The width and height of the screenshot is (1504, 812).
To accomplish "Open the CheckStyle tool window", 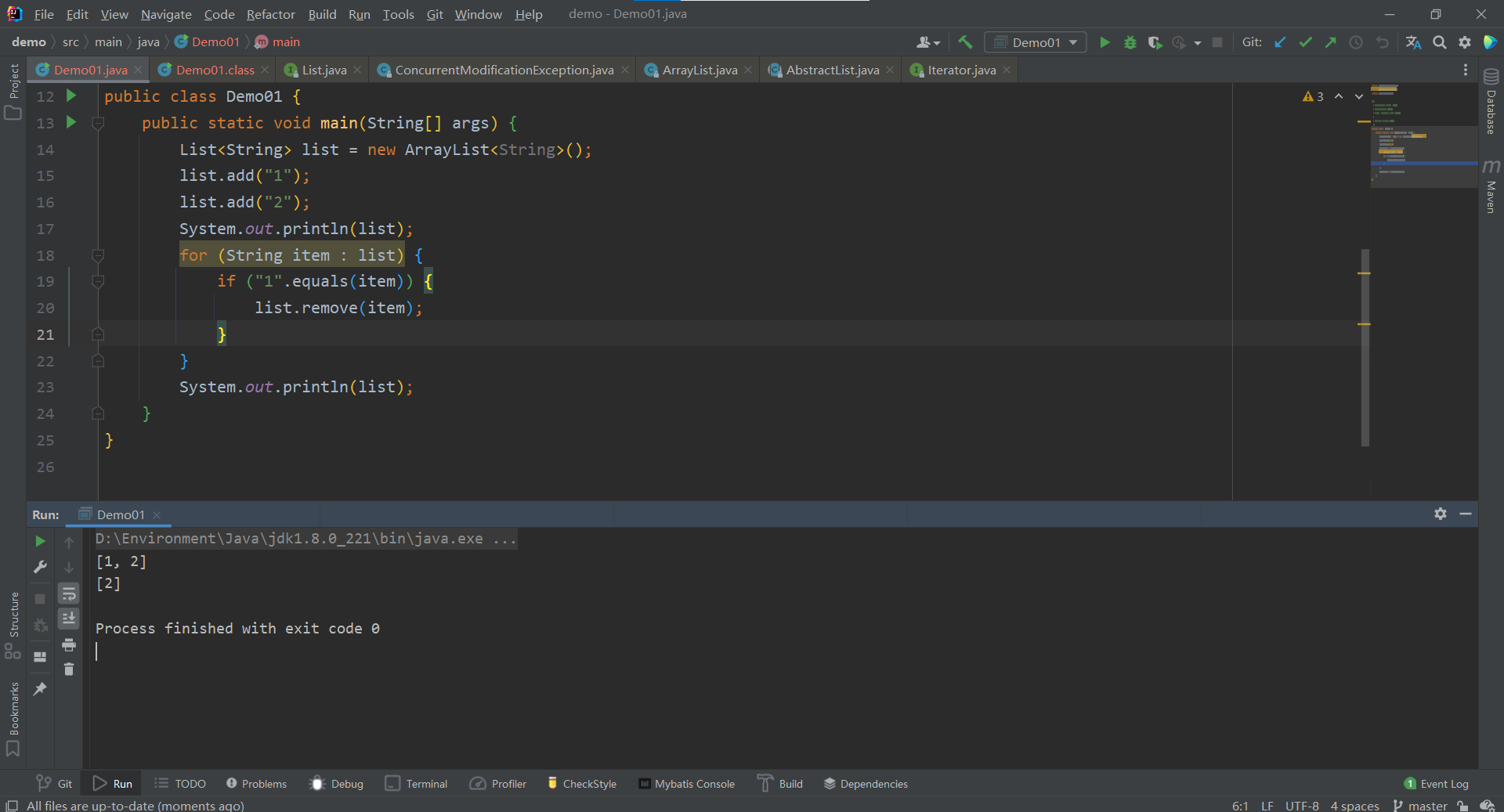I will tap(582, 784).
